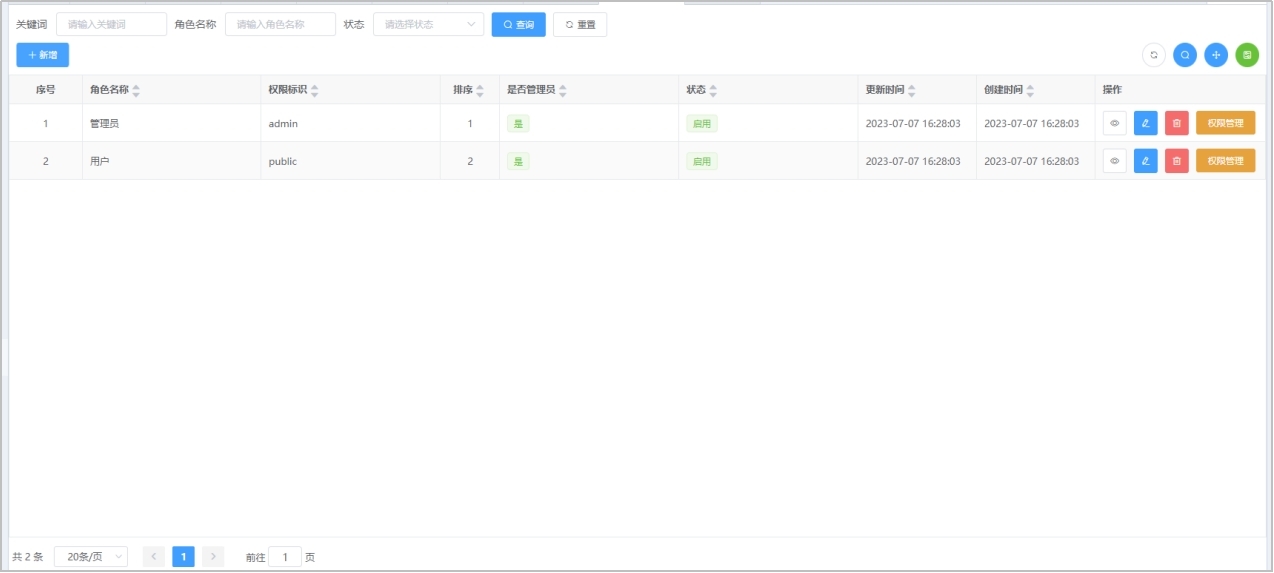Click the circular refresh icon above the table

tap(1153, 55)
